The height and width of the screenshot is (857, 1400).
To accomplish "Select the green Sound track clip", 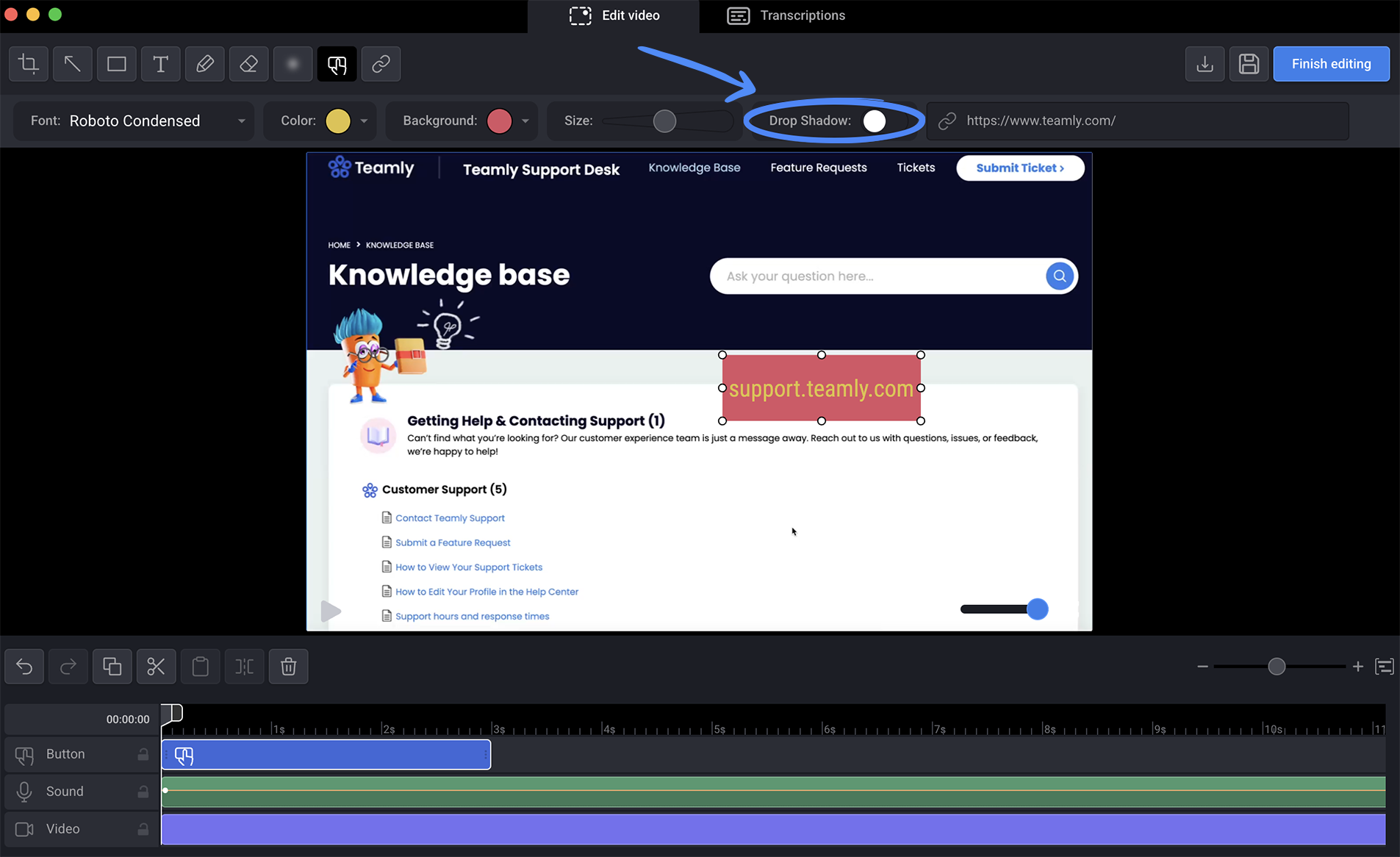I will pyautogui.click(x=773, y=792).
